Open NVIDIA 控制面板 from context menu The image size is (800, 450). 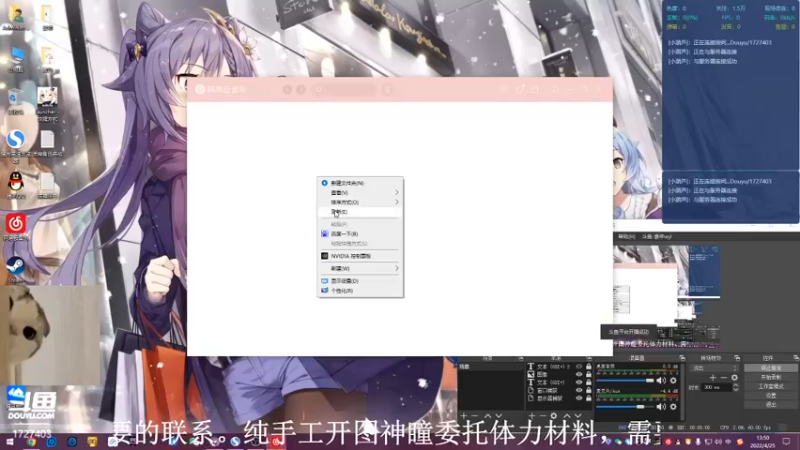pyautogui.click(x=360, y=256)
